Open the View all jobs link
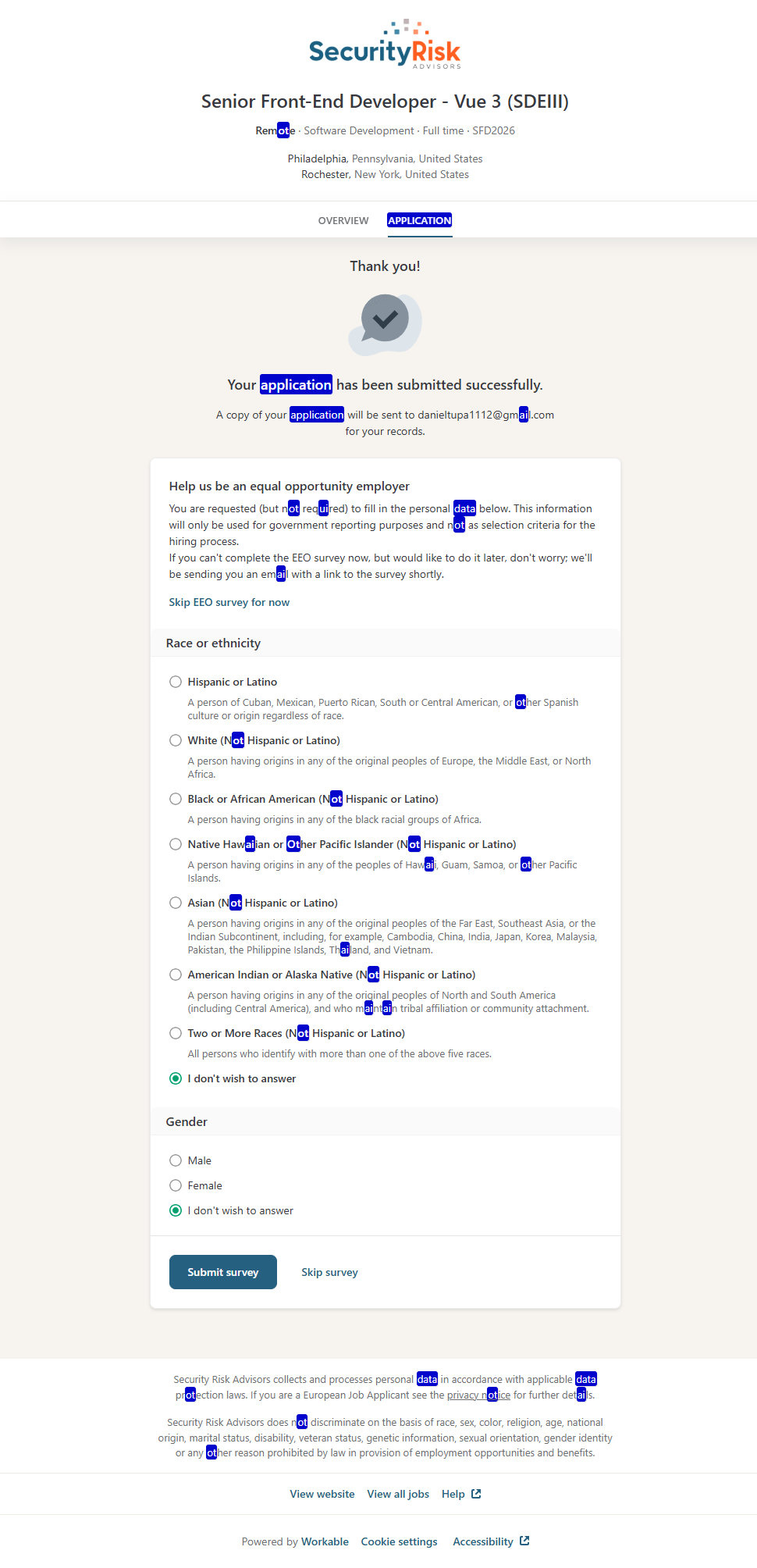757x1568 pixels. point(398,1494)
